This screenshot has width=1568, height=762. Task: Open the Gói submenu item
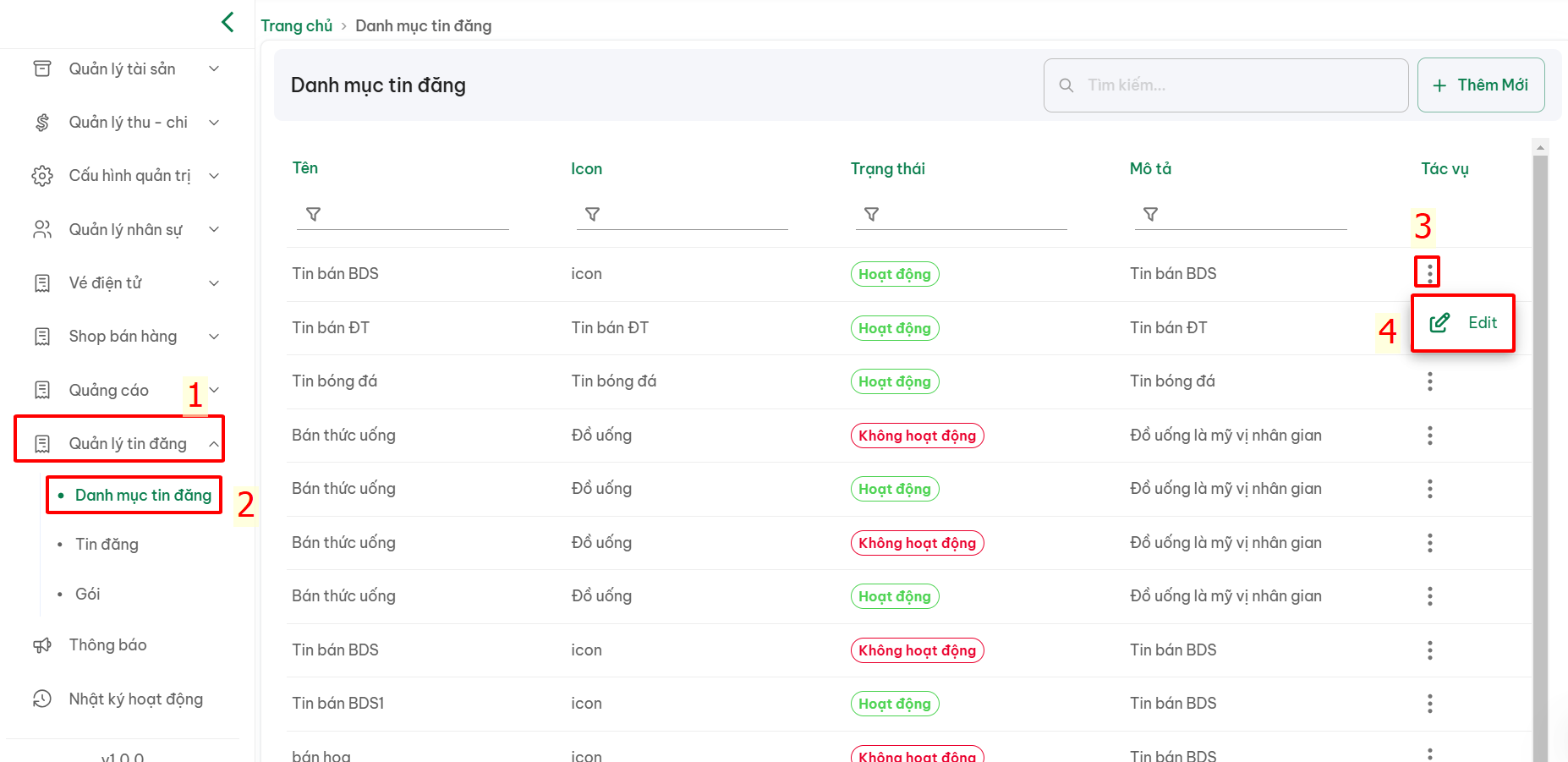coord(88,595)
